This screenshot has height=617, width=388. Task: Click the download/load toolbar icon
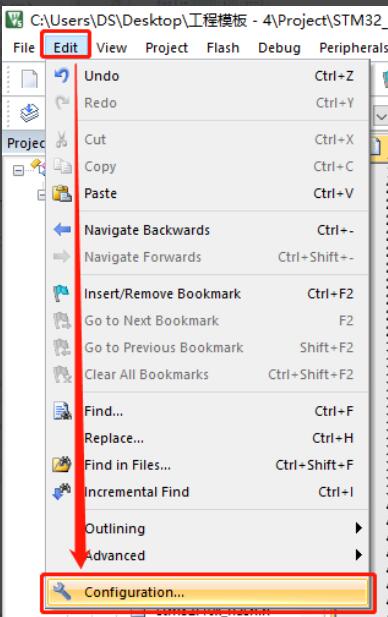tap(30, 113)
